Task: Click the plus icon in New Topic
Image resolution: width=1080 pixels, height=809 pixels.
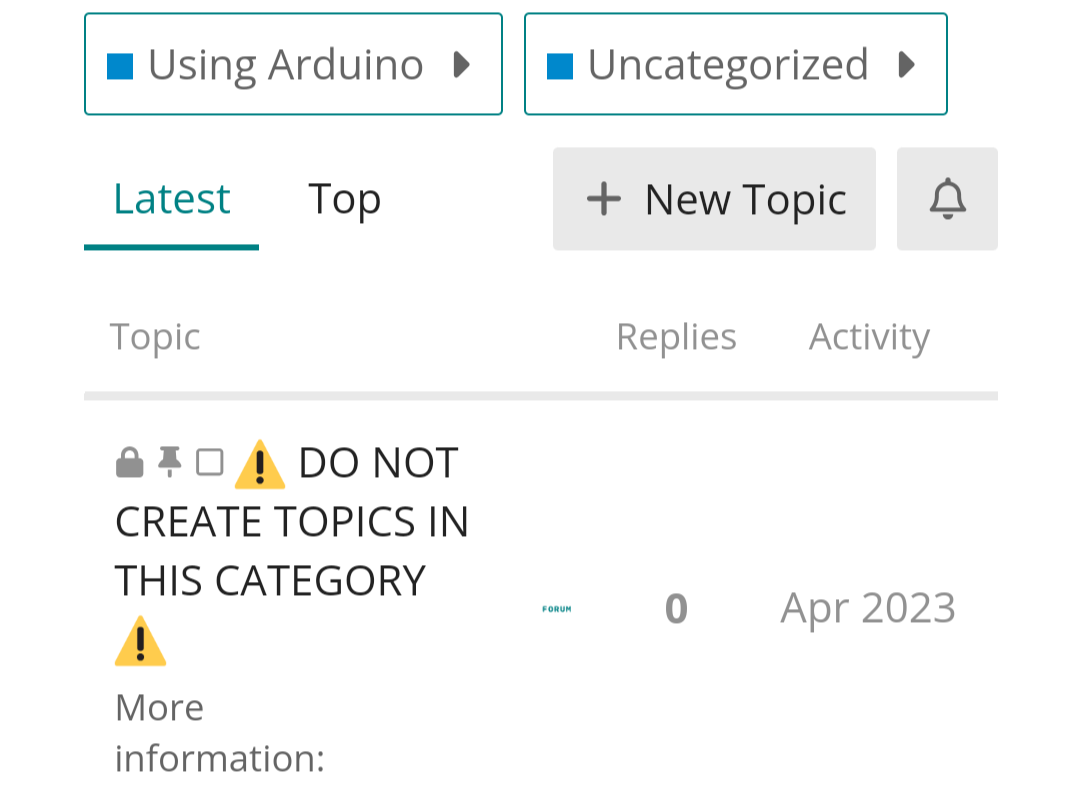Action: tap(604, 199)
